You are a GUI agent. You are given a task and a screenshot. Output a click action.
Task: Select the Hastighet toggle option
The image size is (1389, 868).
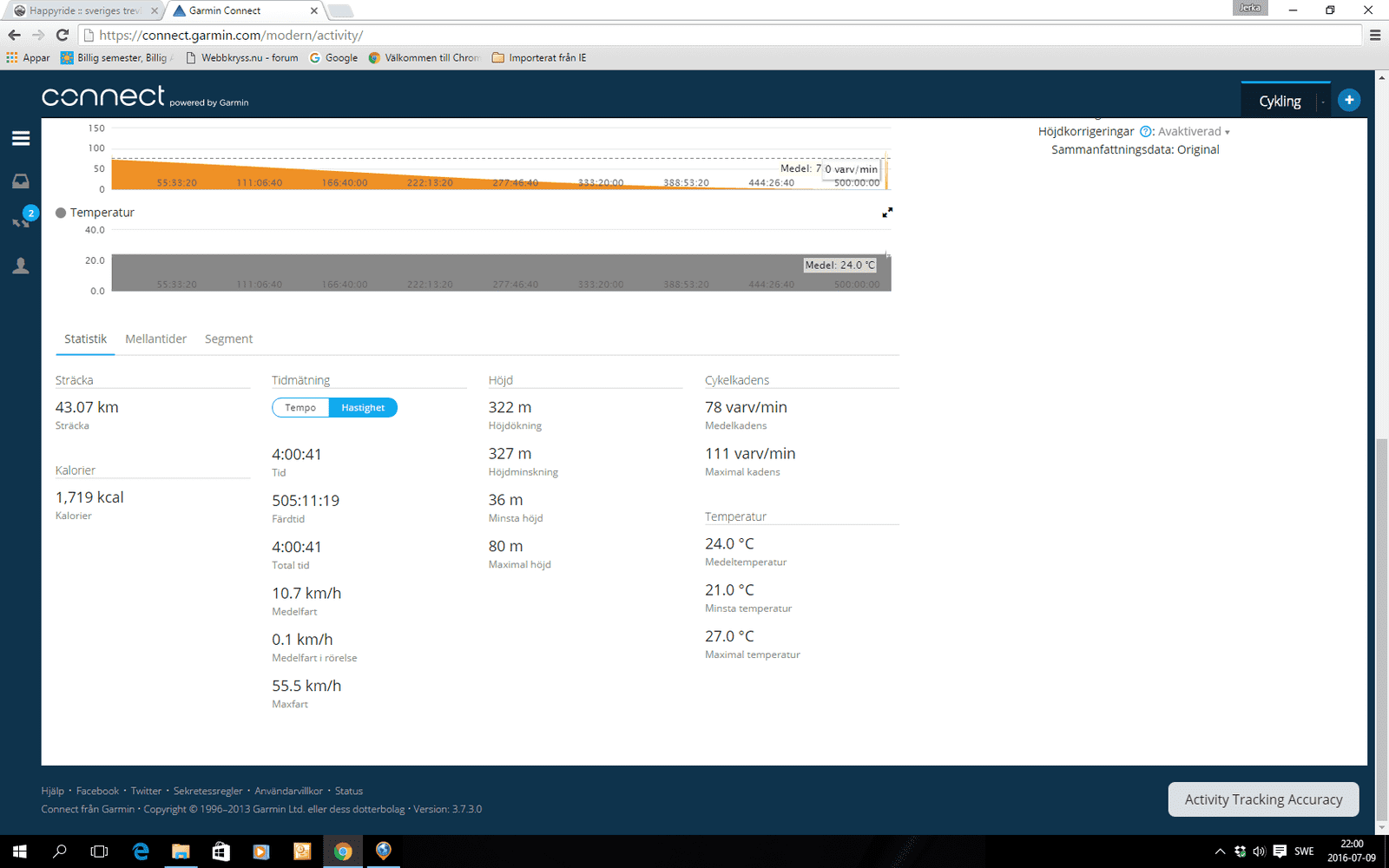(363, 408)
